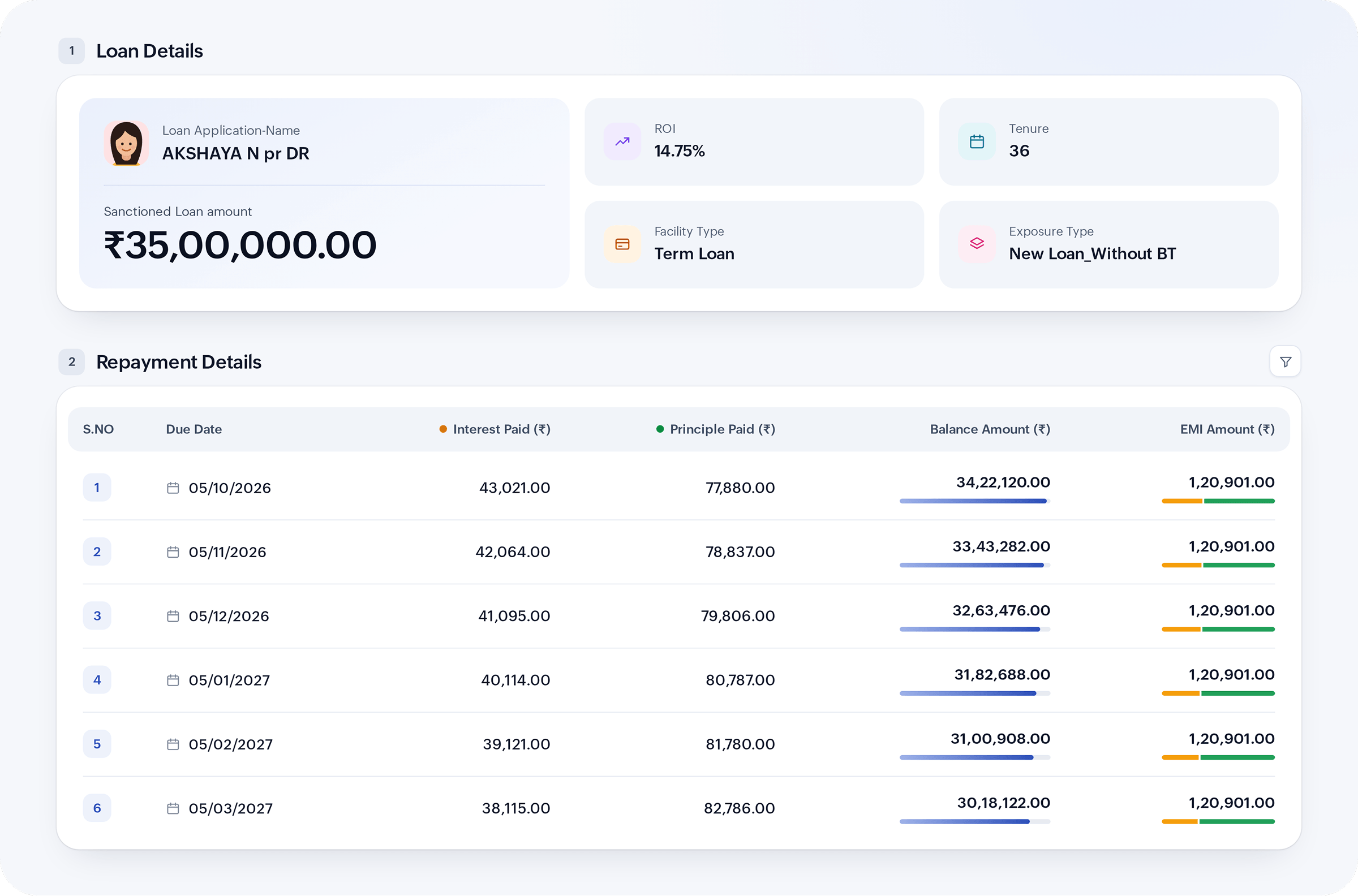1358x896 pixels.
Task: Click calendar icon beside 05/11/2026
Action: pos(173,552)
